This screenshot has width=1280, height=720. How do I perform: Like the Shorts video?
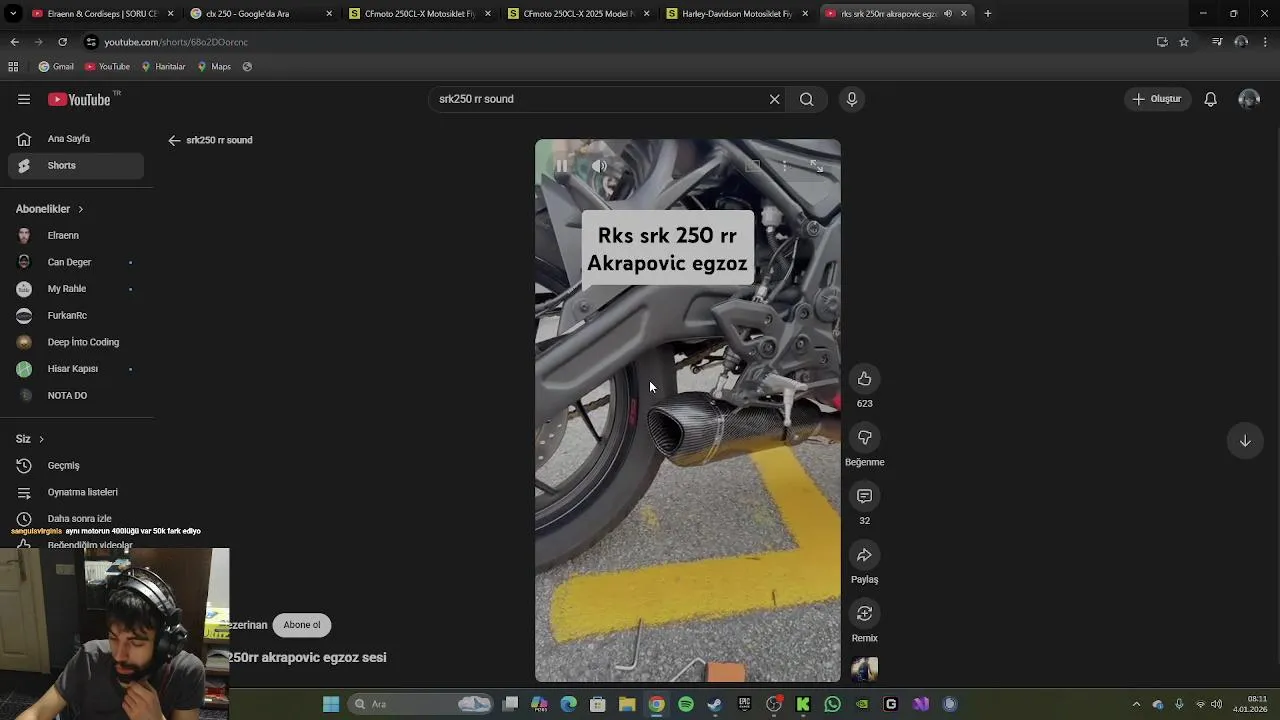tap(864, 379)
